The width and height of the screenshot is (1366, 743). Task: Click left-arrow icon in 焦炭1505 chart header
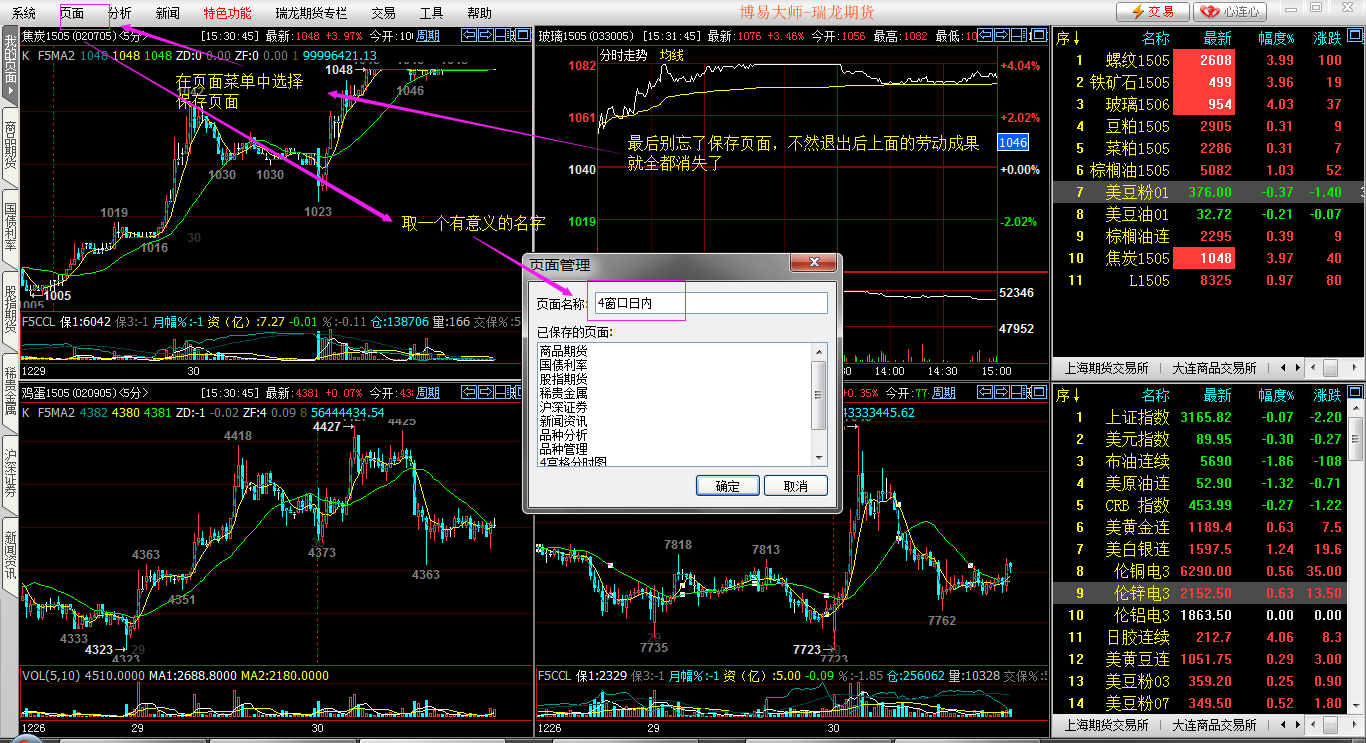(x=468, y=36)
